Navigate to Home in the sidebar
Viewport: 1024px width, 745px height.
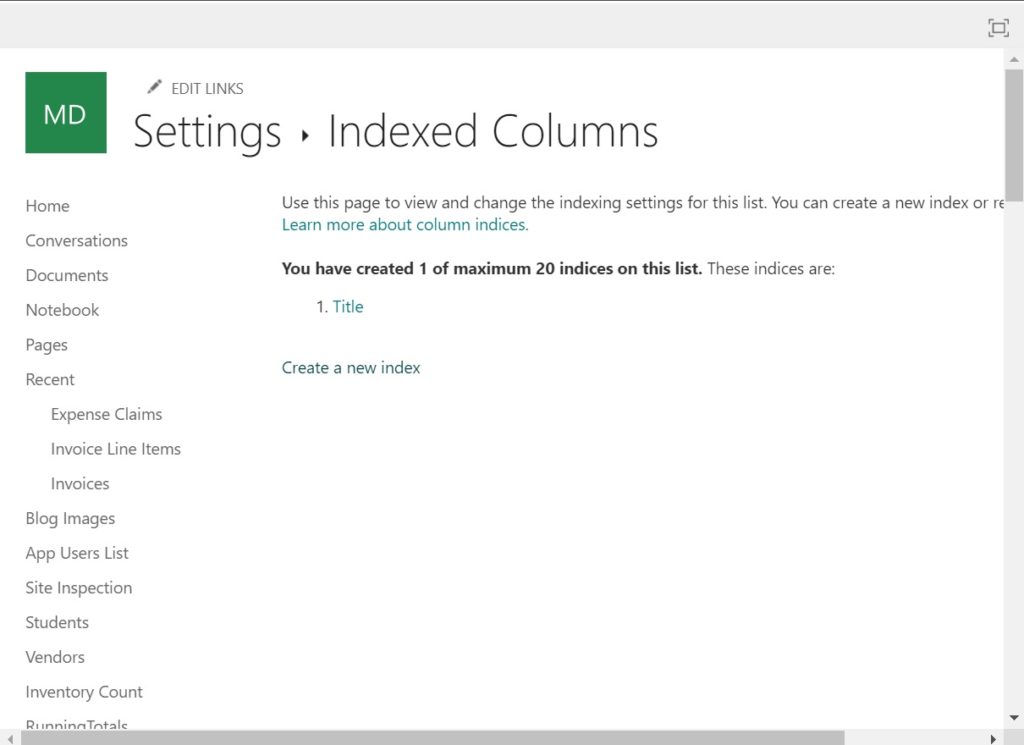(x=47, y=205)
